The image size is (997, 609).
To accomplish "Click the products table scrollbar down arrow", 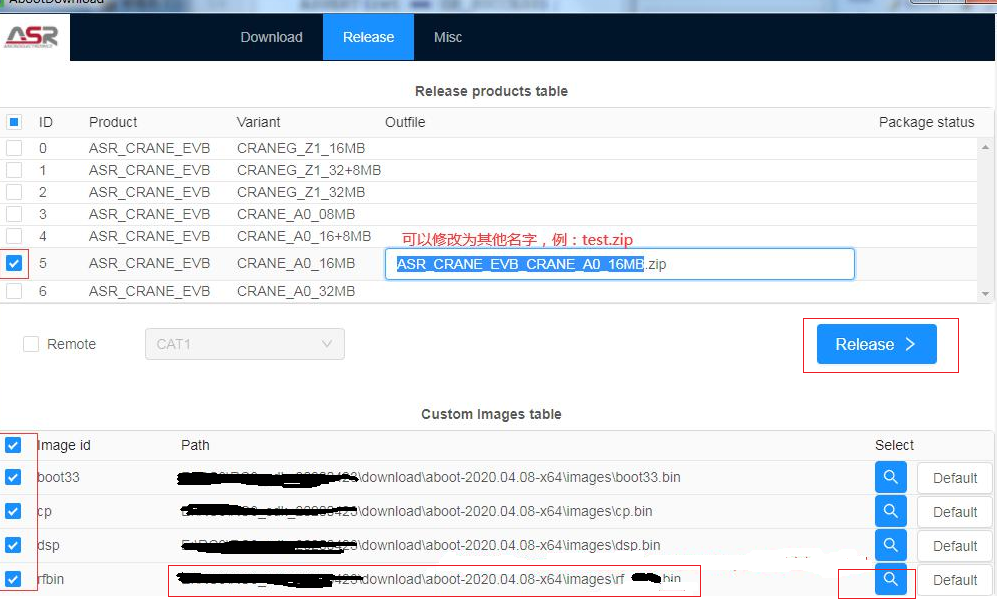I will click(x=985, y=294).
